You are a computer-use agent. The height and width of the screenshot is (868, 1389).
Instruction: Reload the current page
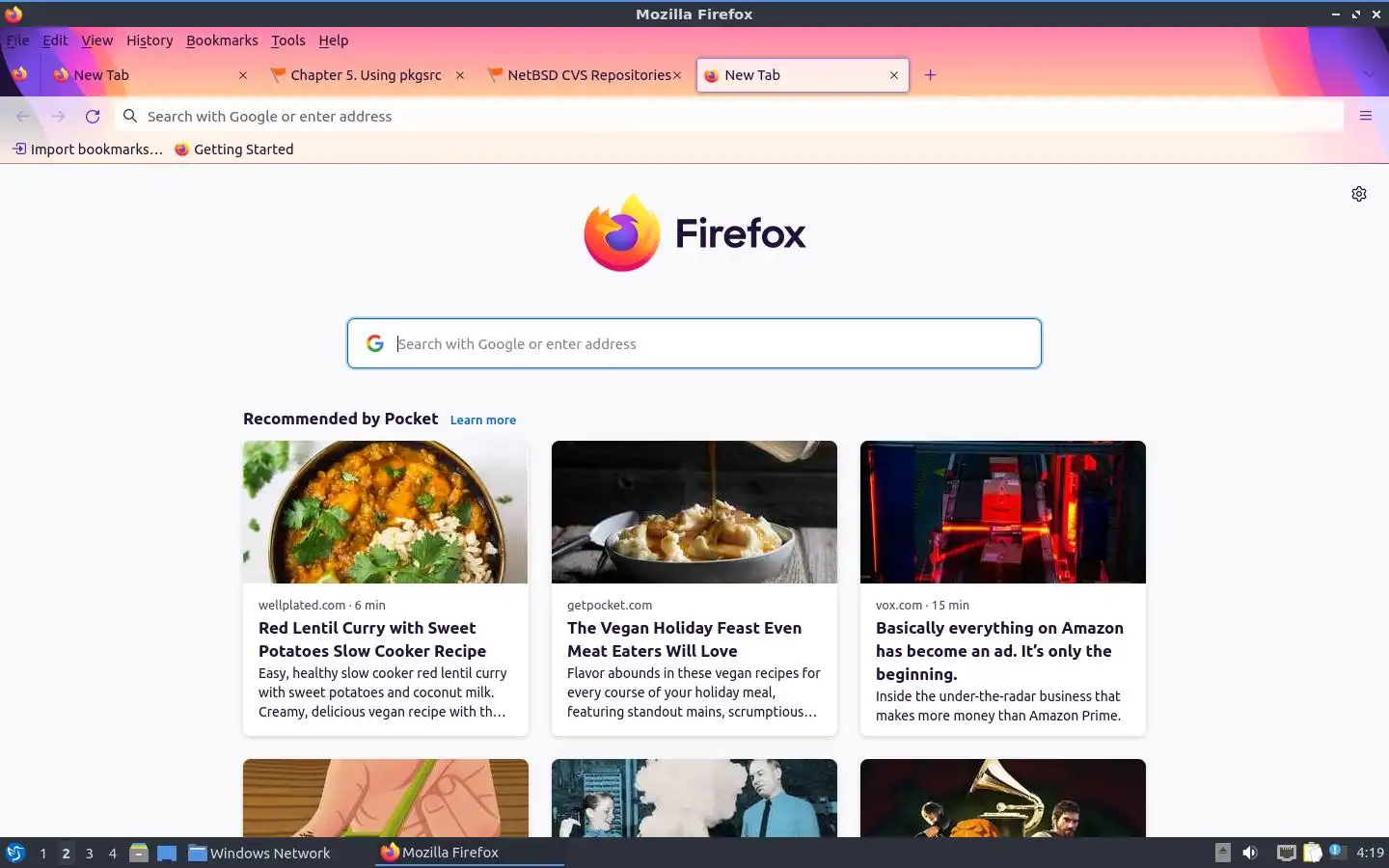pyautogui.click(x=93, y=116)
